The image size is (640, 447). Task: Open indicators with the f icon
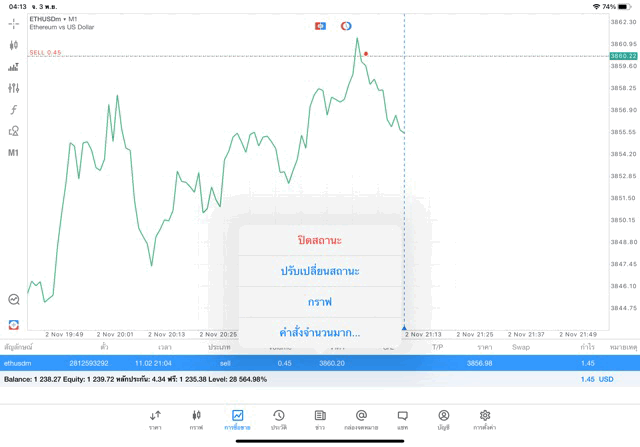pyautogui.click(x=13, y=110)
